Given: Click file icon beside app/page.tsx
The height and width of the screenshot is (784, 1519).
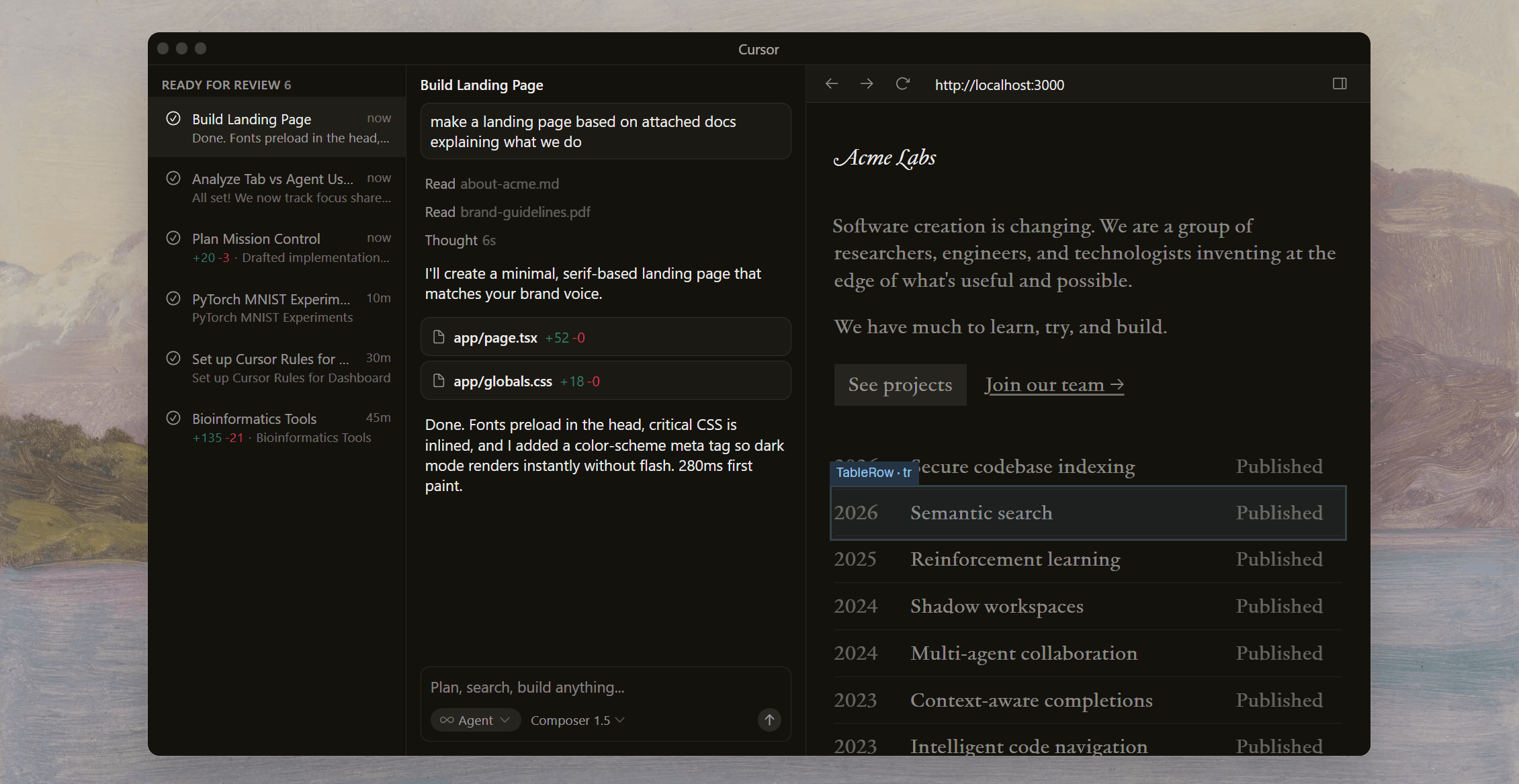Looking at the screenshot, I should coord(439,337).
